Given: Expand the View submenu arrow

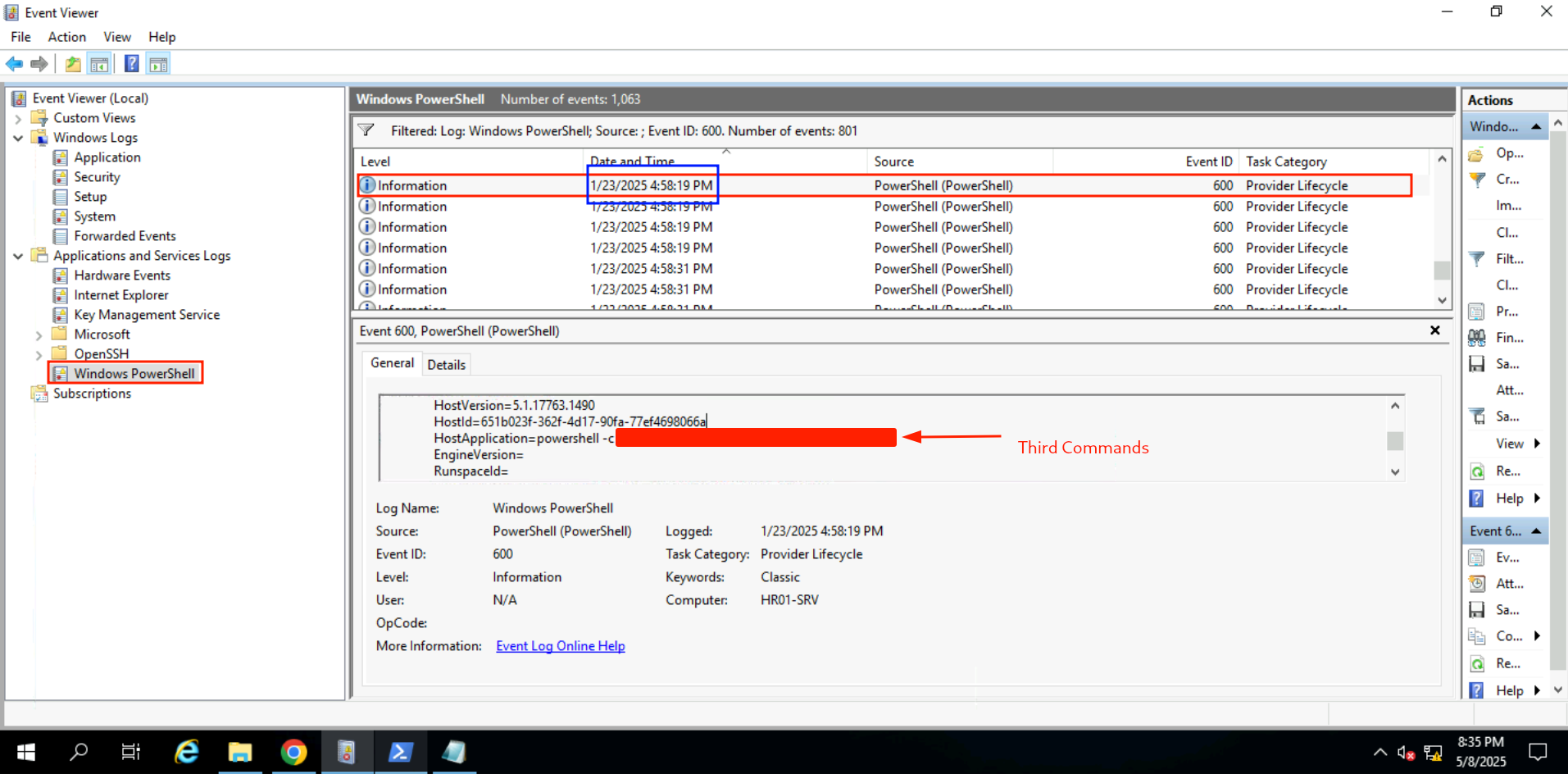Looking at the screenshot, I should point(1537,444).
